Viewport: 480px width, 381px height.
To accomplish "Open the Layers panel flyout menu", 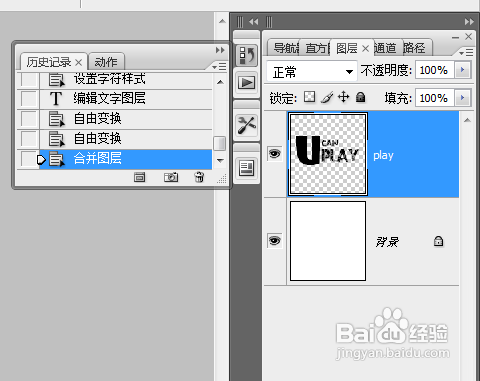I will click(x=466, y=53).
